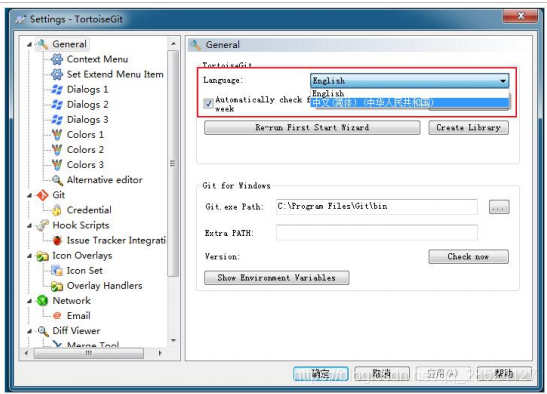547x394 pixels.
Task: Click the tree vertical scrollbar thumb
Action: click(173, 163)
